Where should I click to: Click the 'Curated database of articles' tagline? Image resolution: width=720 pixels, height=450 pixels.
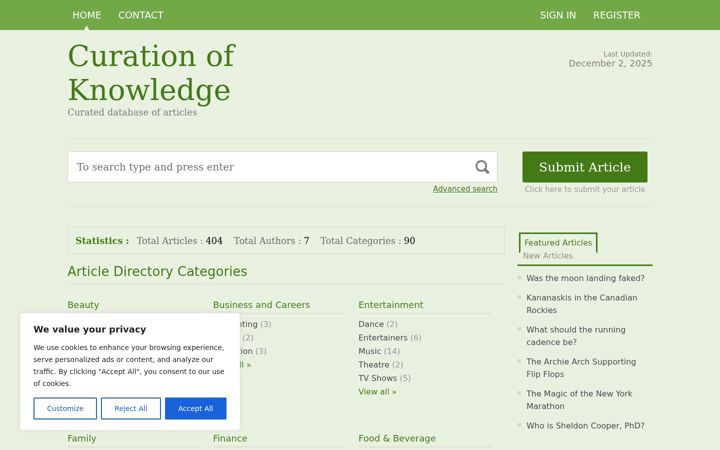(x=132, y=112)
